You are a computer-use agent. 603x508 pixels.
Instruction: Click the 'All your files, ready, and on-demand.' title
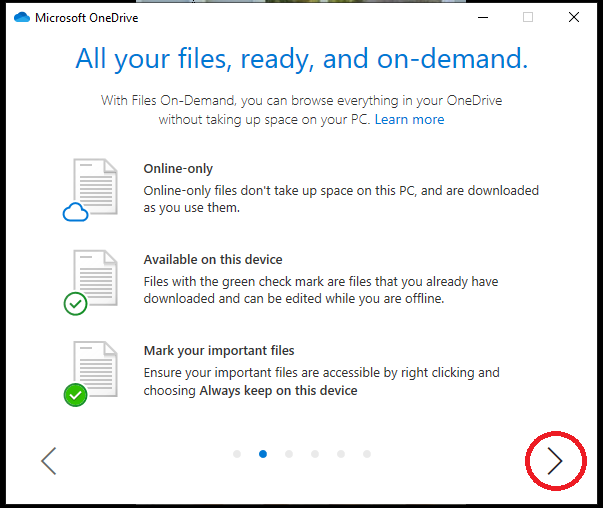click(x=302, y=59)
